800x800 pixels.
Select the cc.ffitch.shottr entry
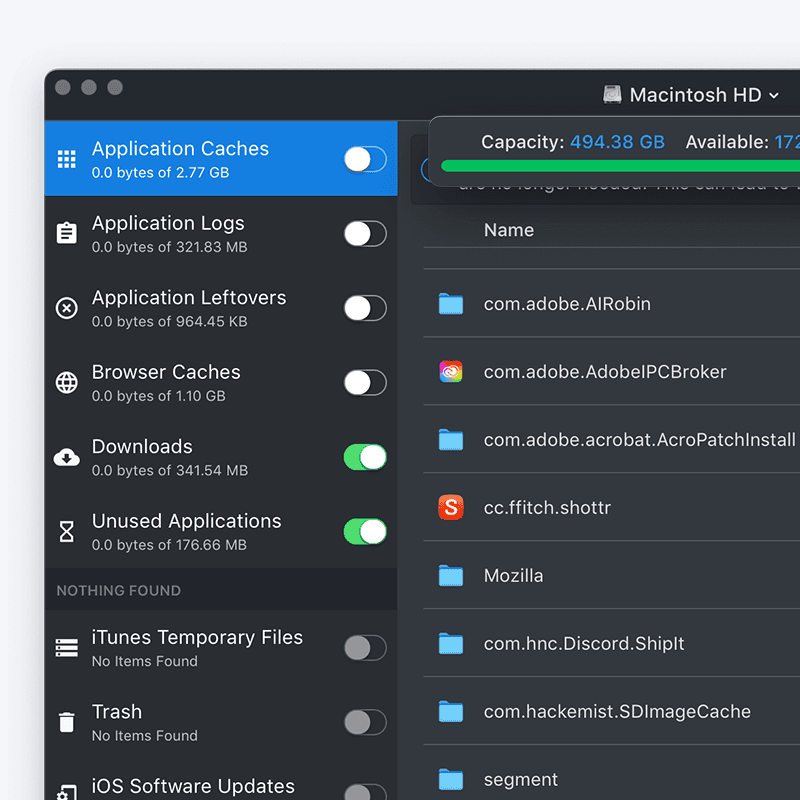click(612, 507)
